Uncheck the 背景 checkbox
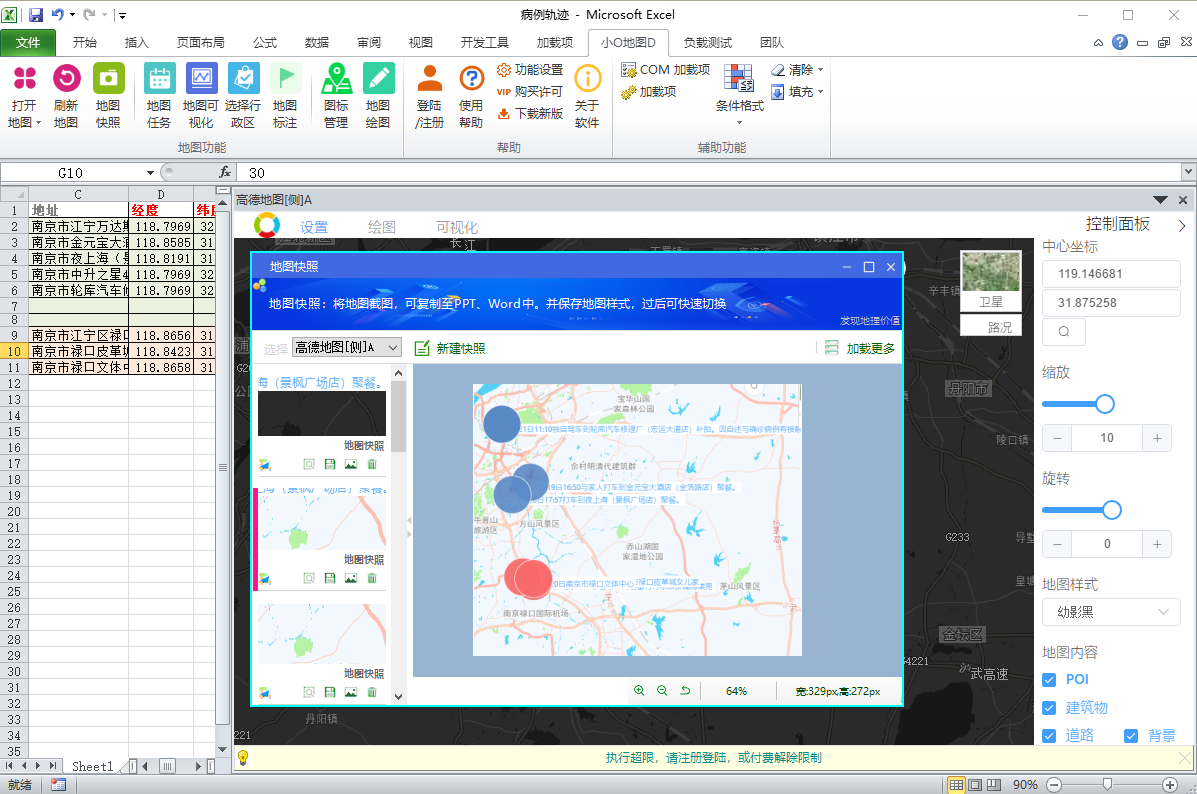Image resolution: width=1197 pixels, height=794 pixels. point(1131,736)
